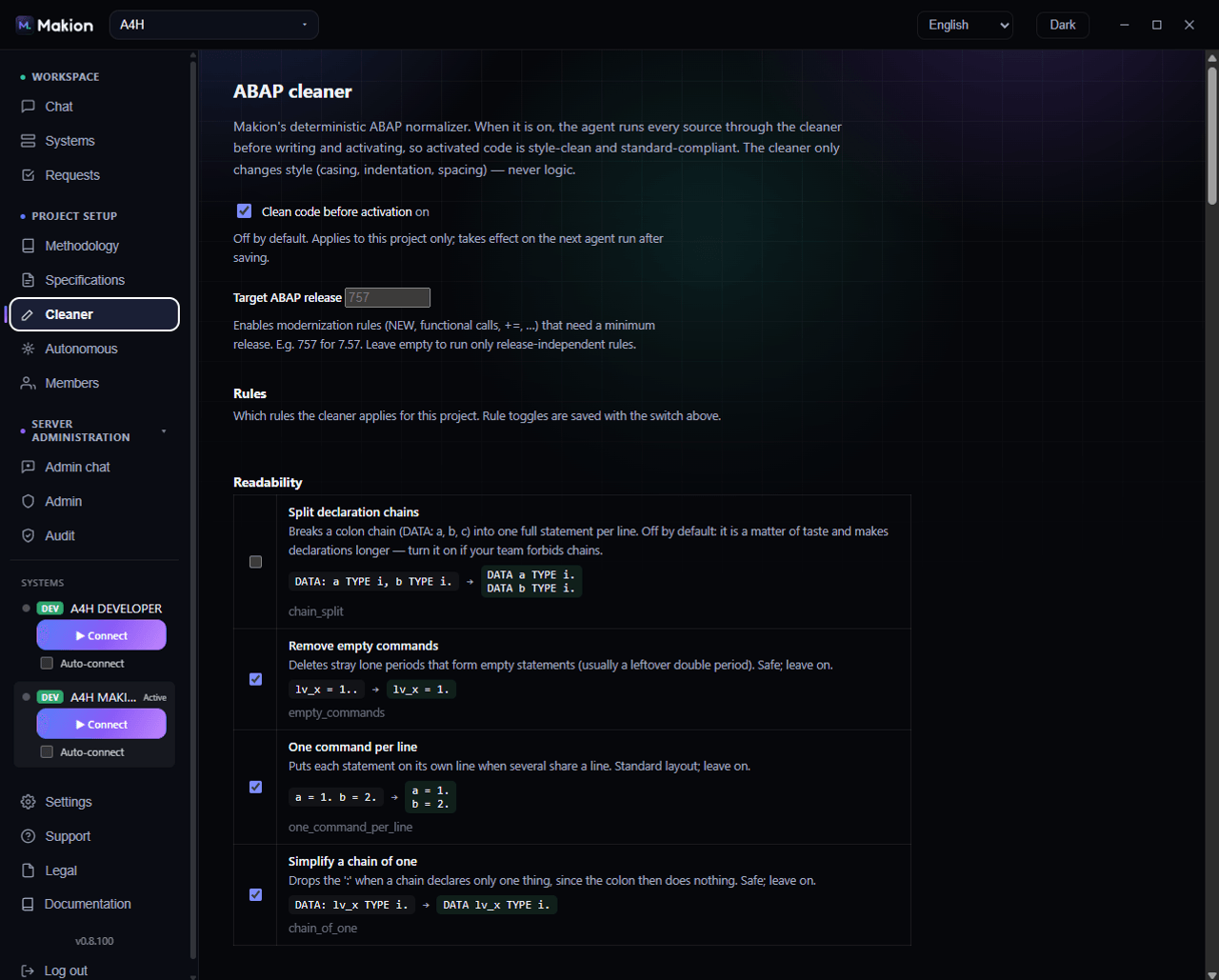Viewport: 1219px width, 980px height.
Task: Click the Audit shield-check icon
Action: coord(29,535)
